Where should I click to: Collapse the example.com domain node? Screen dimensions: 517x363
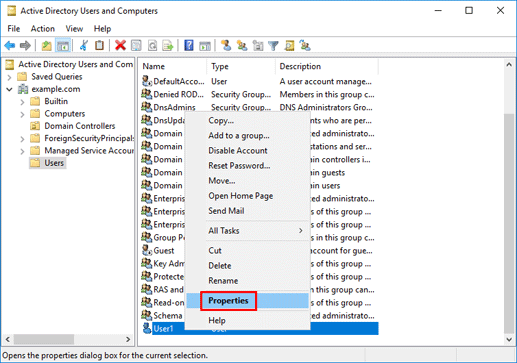coord(9,89)
